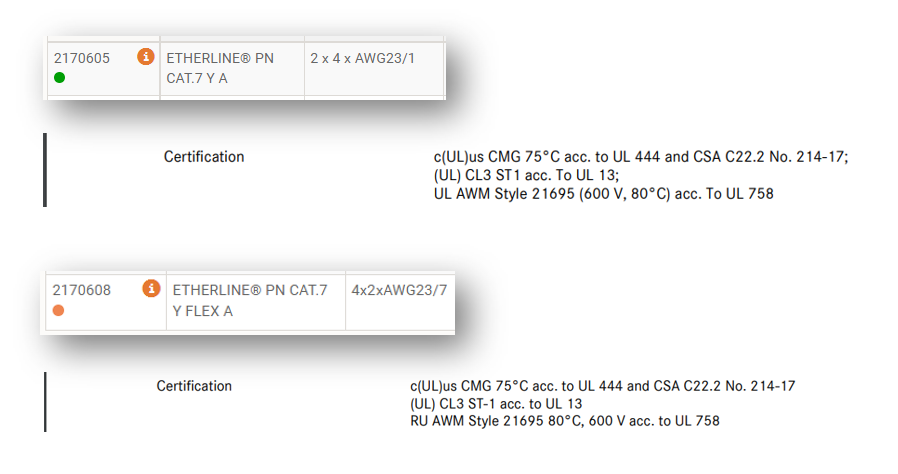Click the vertical bar left of the upper Certification block
Image resolution: width=898 pixels, height=474 pixels.
point(45,170)
